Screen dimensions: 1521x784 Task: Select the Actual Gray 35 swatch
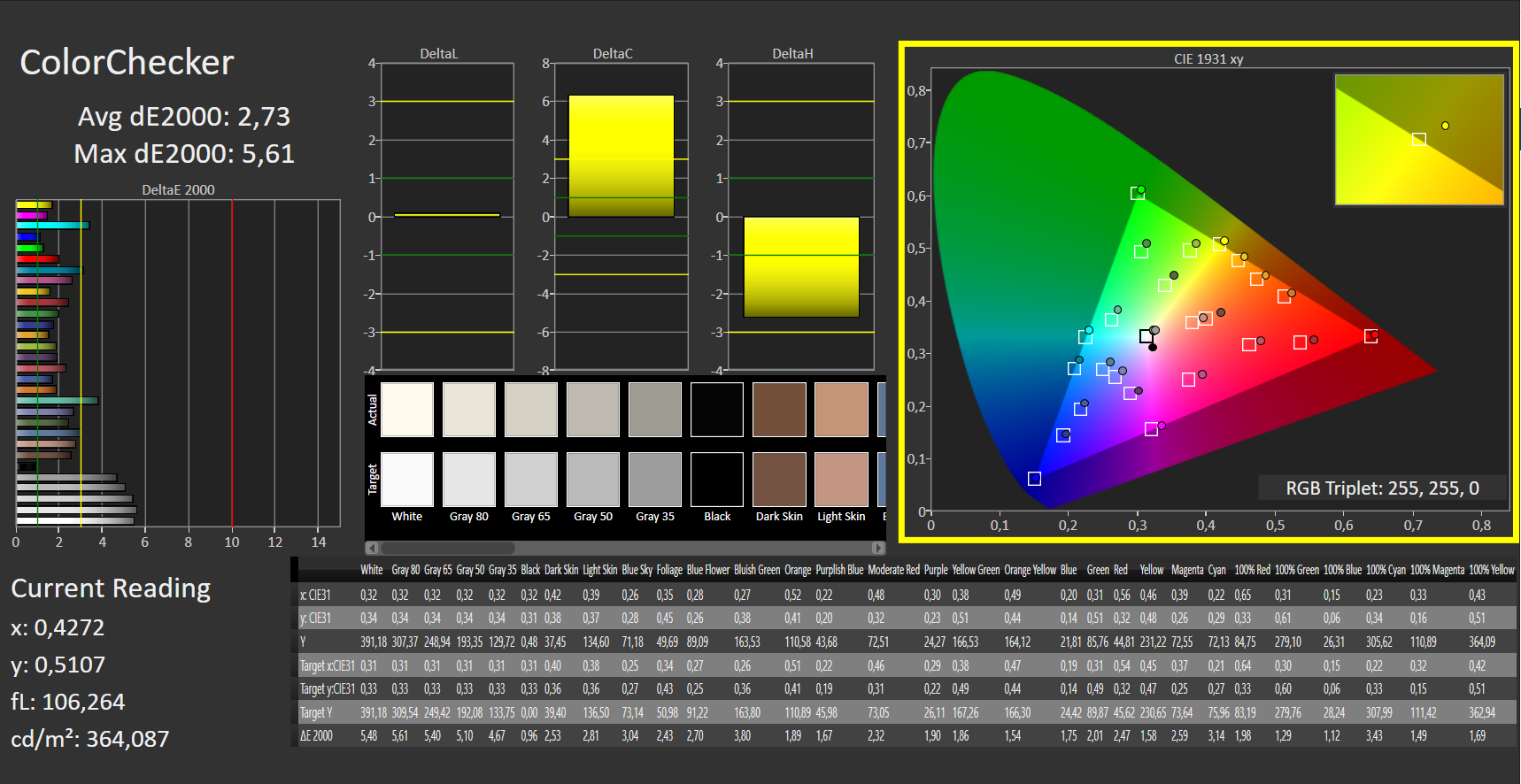(x=655, y=410)
